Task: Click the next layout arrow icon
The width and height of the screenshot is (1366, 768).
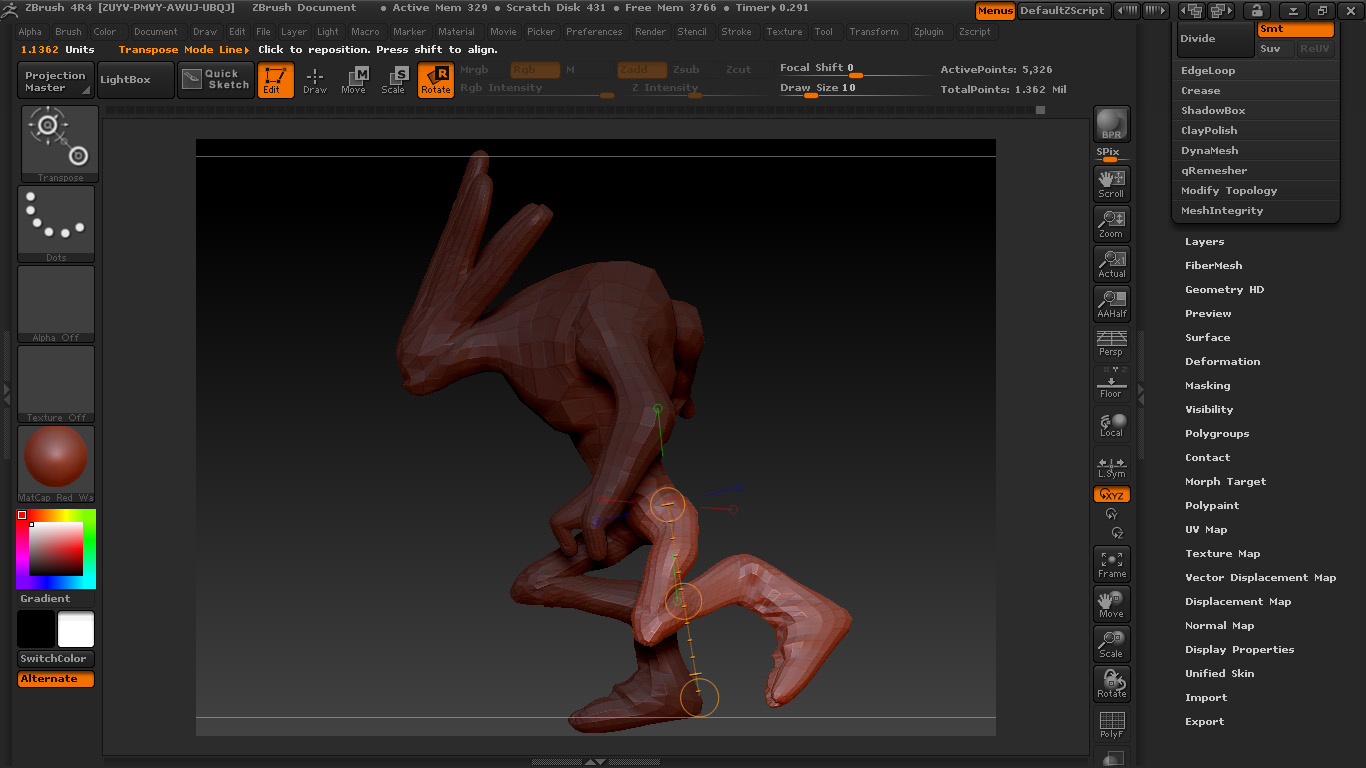Action: [1221, 10]
